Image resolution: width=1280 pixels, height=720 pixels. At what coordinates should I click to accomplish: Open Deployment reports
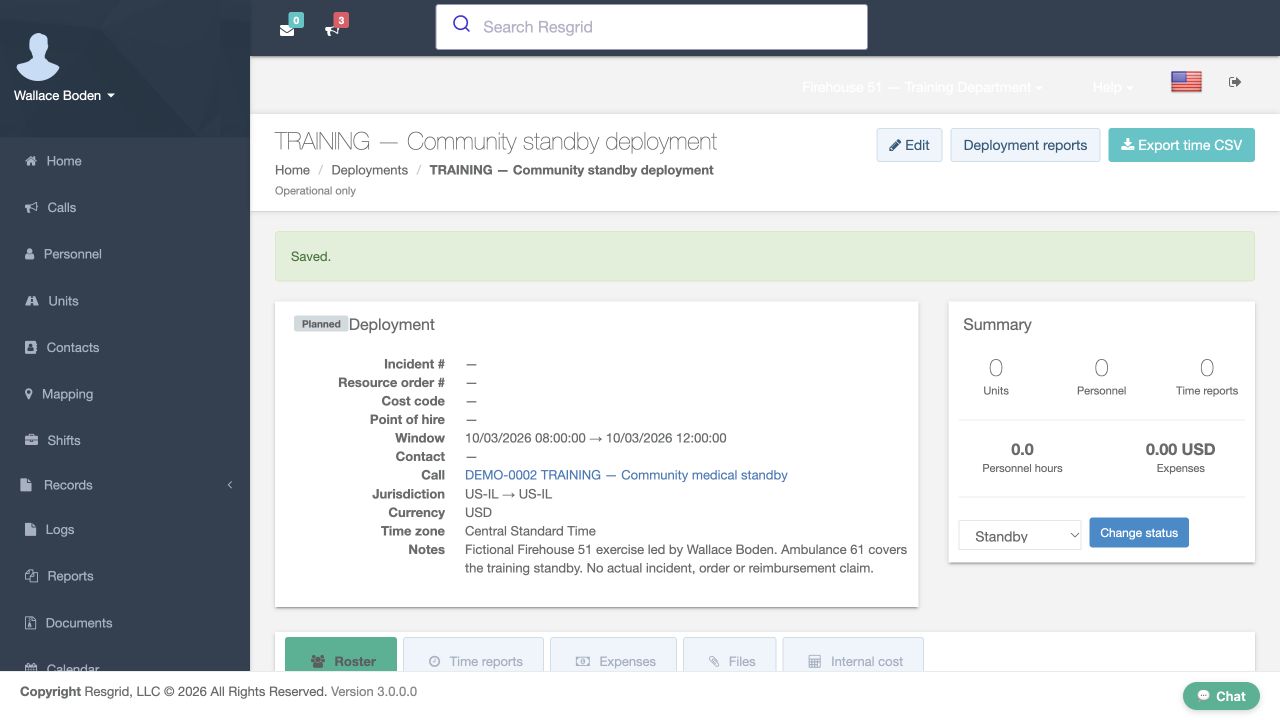click(1025, 145)
